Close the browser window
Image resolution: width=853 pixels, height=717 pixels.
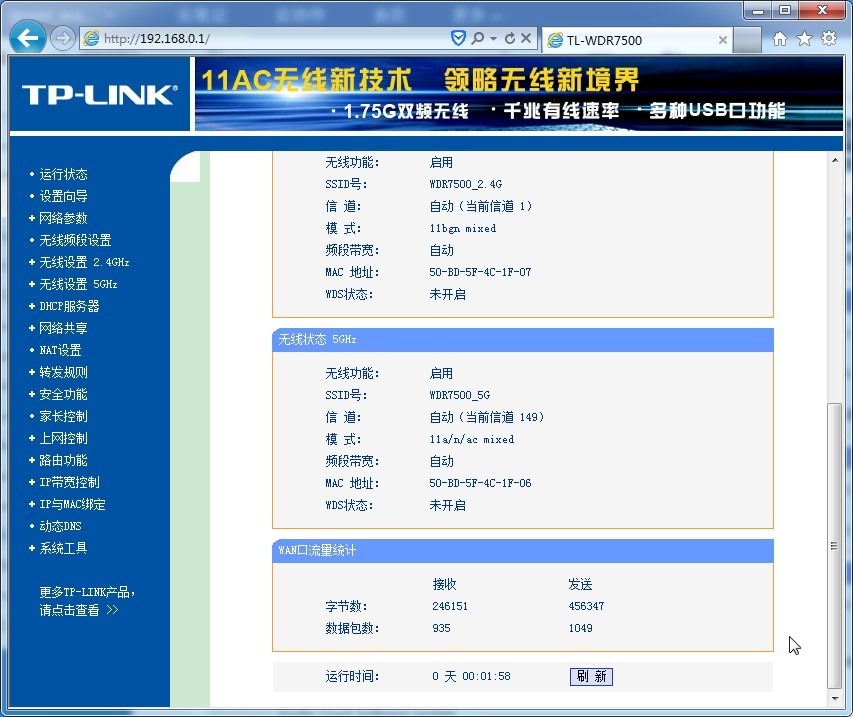coord(823,10)
